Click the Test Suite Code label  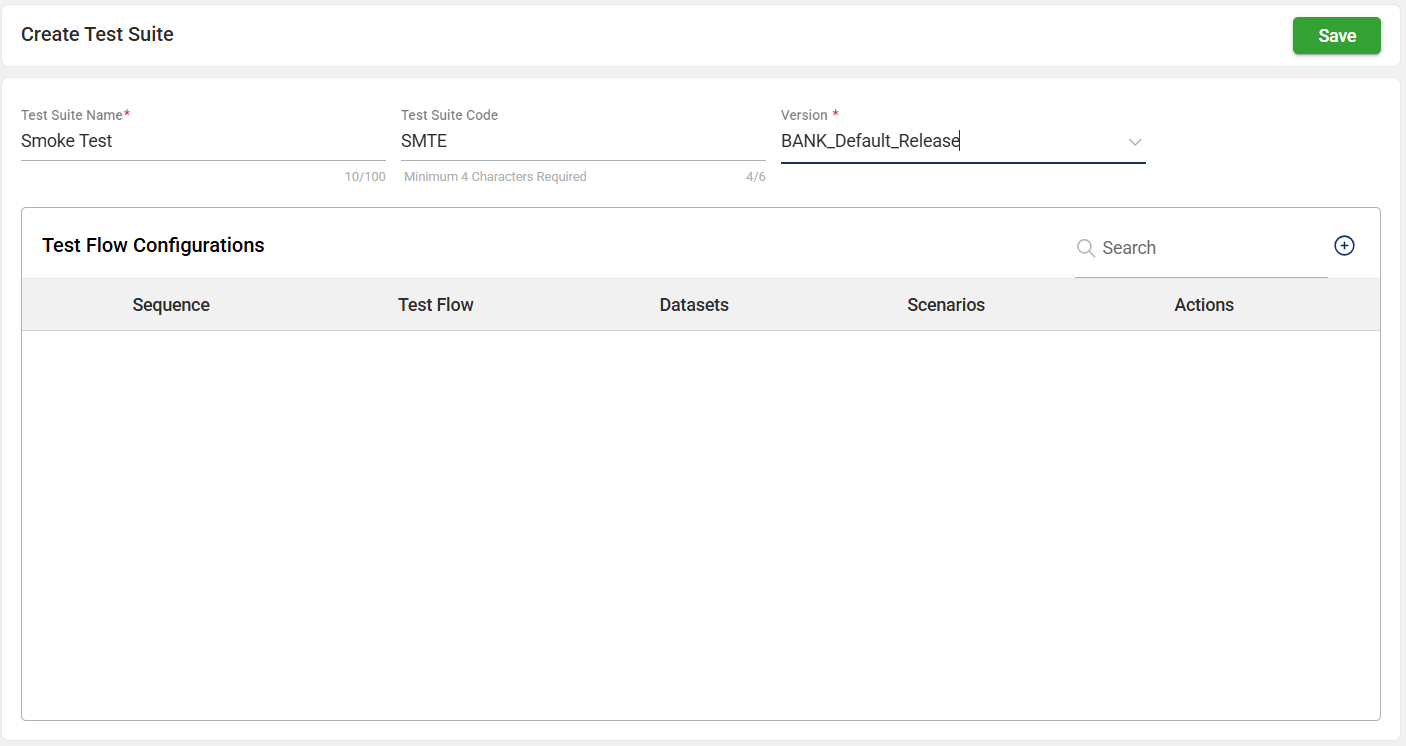(449, 115)
